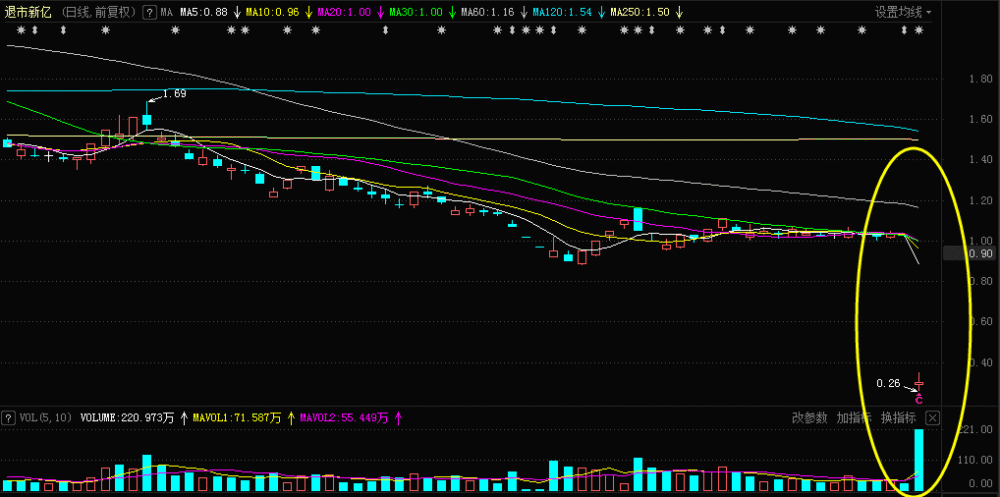
Task: Click the 1.69 high price annotation
Action: pos(173,94)
